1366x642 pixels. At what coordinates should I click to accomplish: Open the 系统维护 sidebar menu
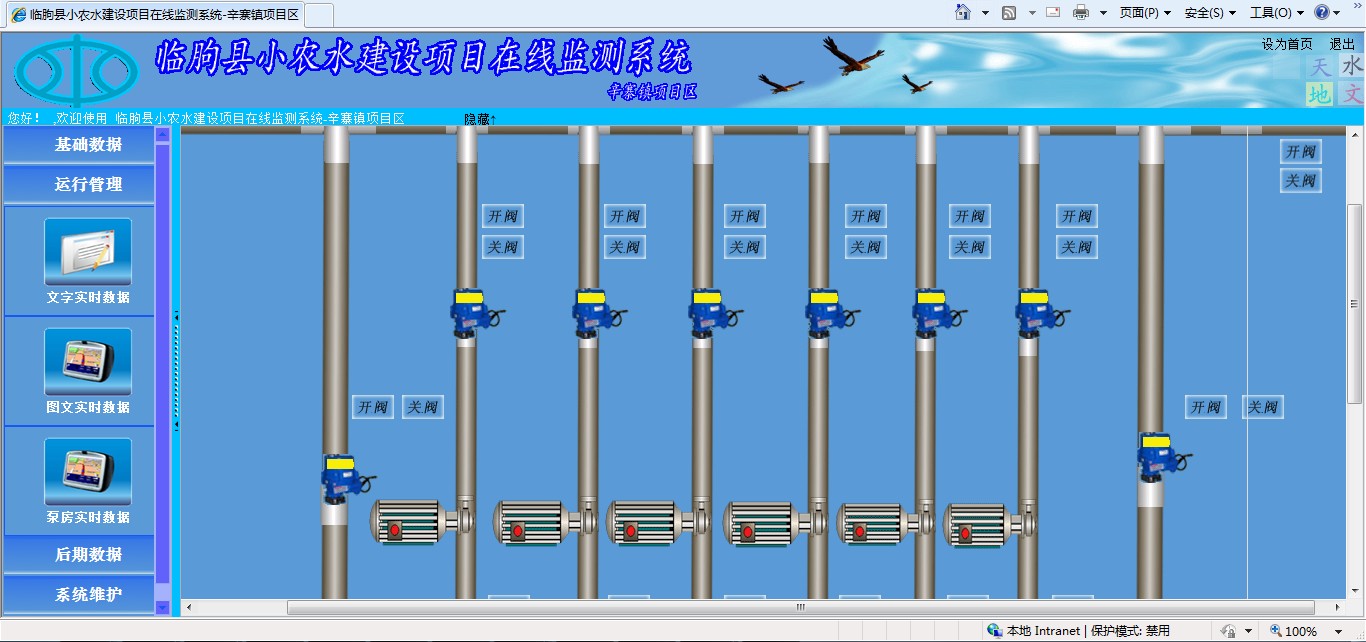pos(88,594)
